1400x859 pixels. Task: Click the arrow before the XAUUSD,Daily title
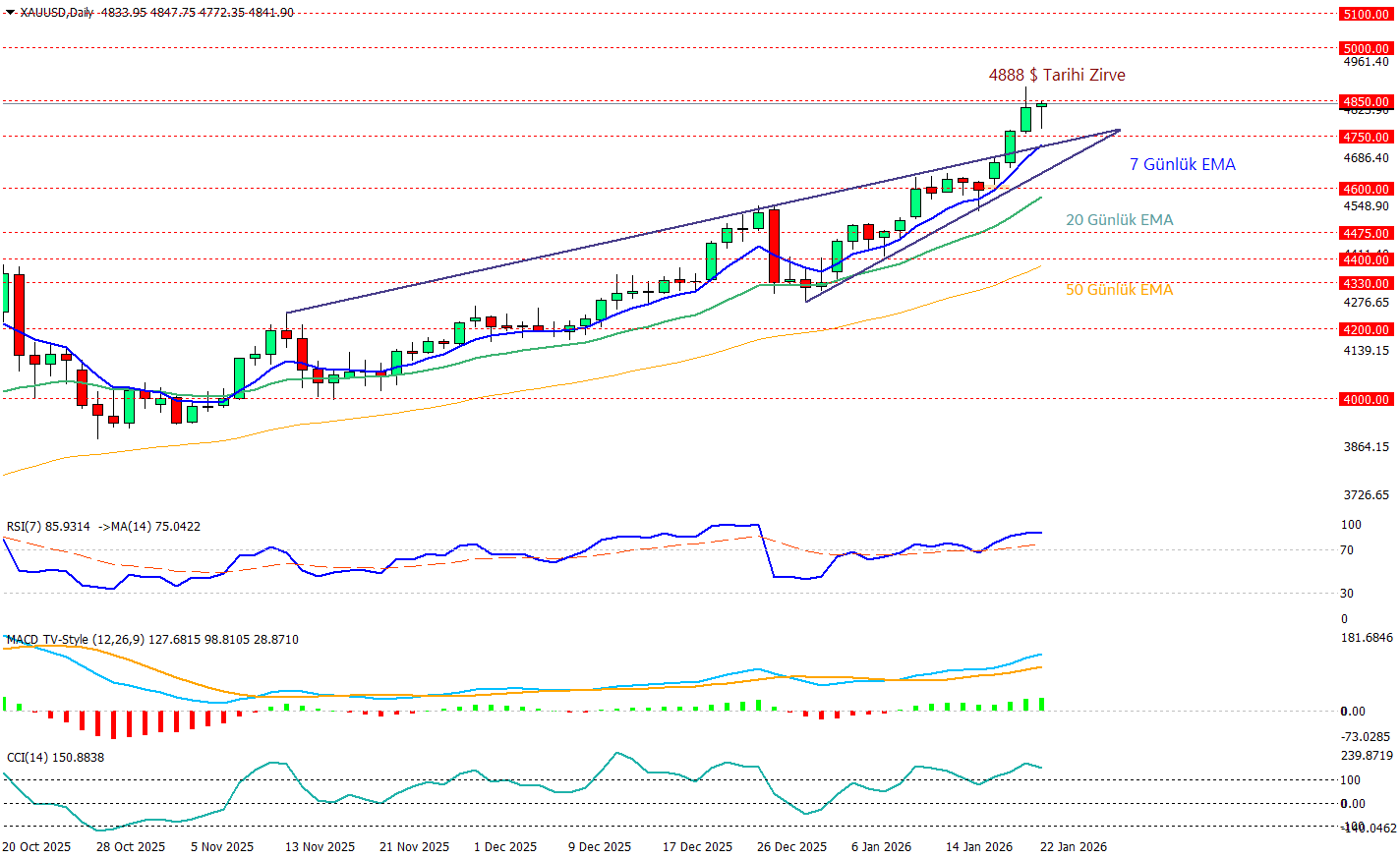(10, 13)
